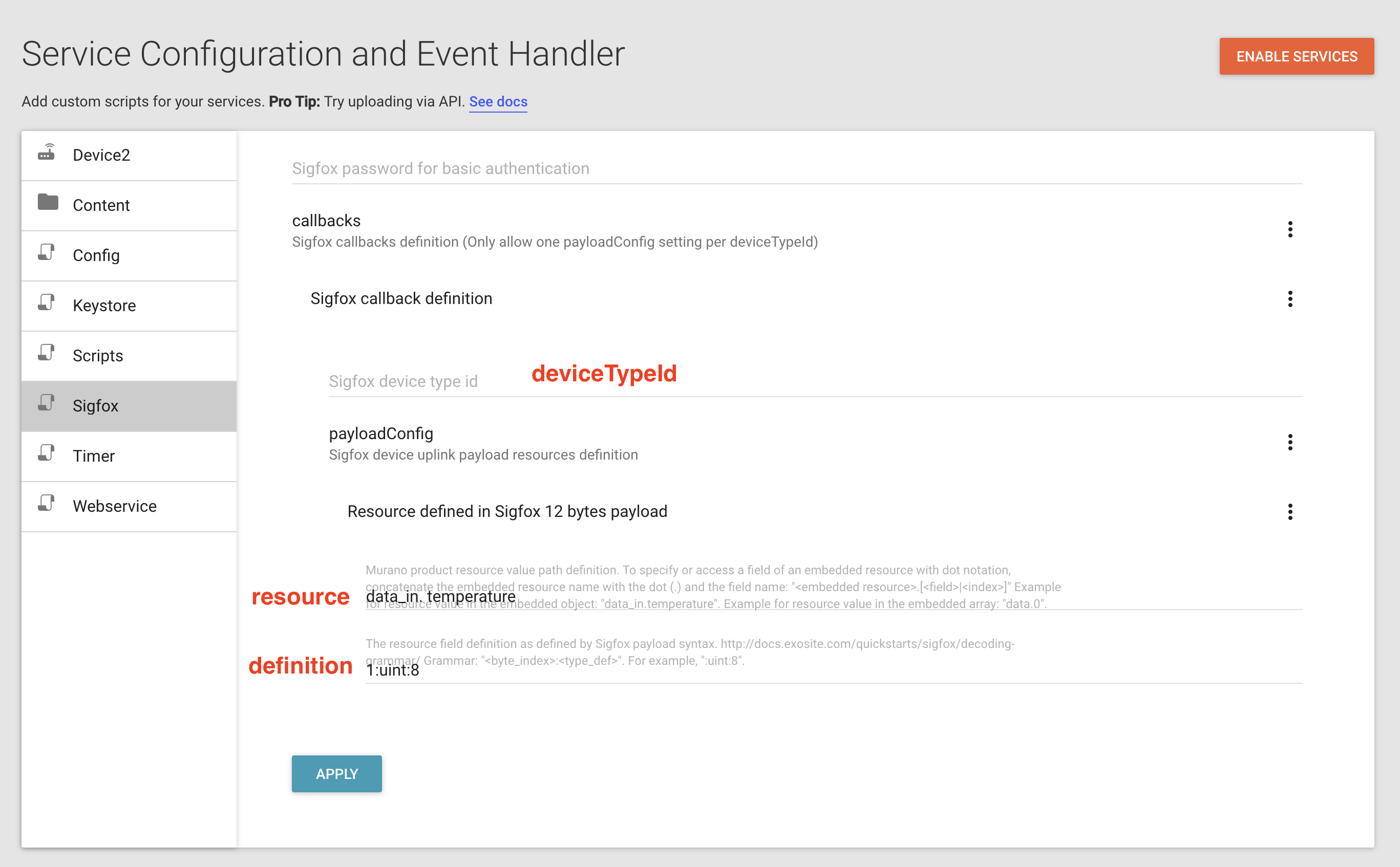Click the 1:uint:8 definition field
The width and height of the screenshot is (1400, 867).
point(833,670)
